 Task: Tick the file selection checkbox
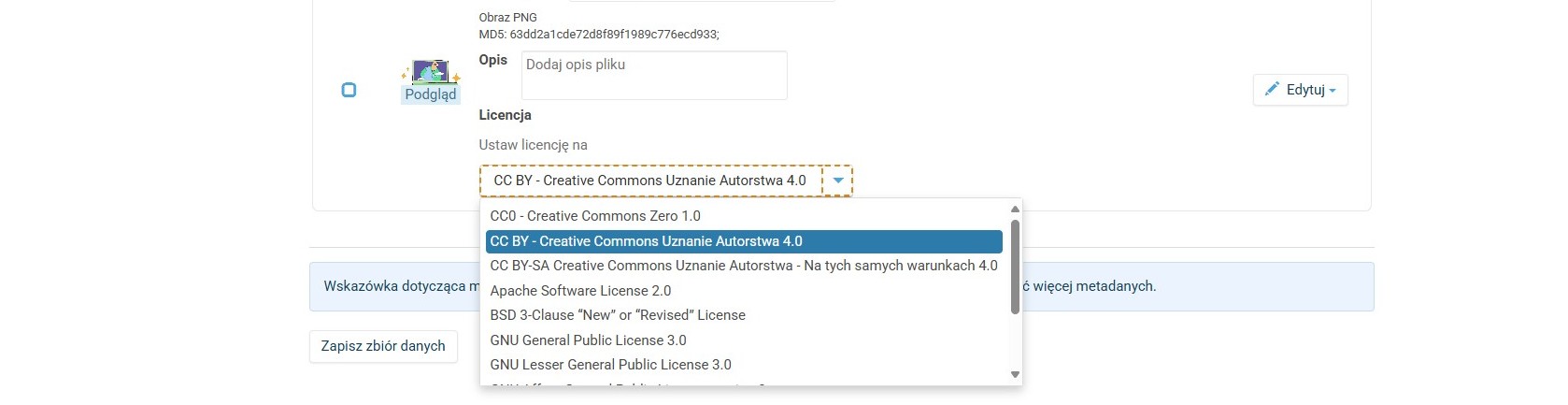[349, 90]
